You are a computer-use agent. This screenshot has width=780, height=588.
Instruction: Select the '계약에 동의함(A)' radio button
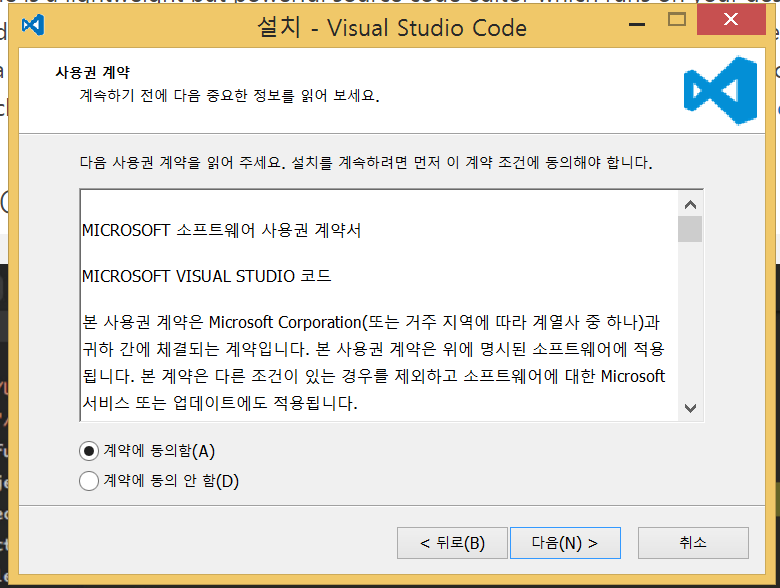pos(89,451)
